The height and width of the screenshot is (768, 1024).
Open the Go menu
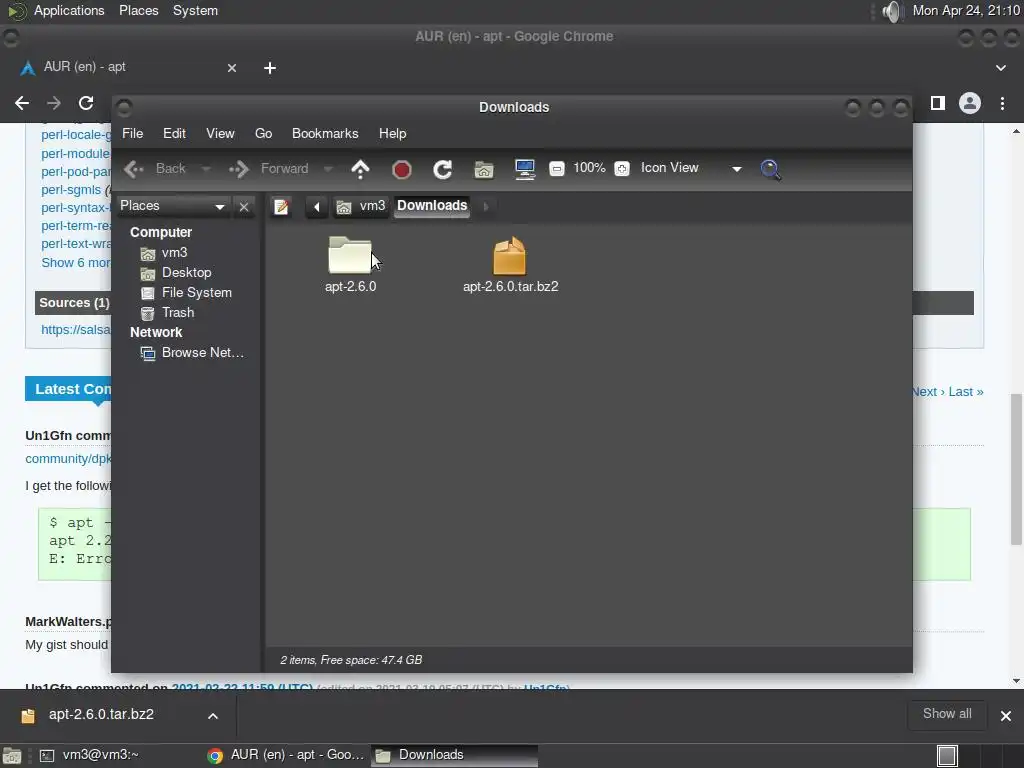[x=263, y=133]
